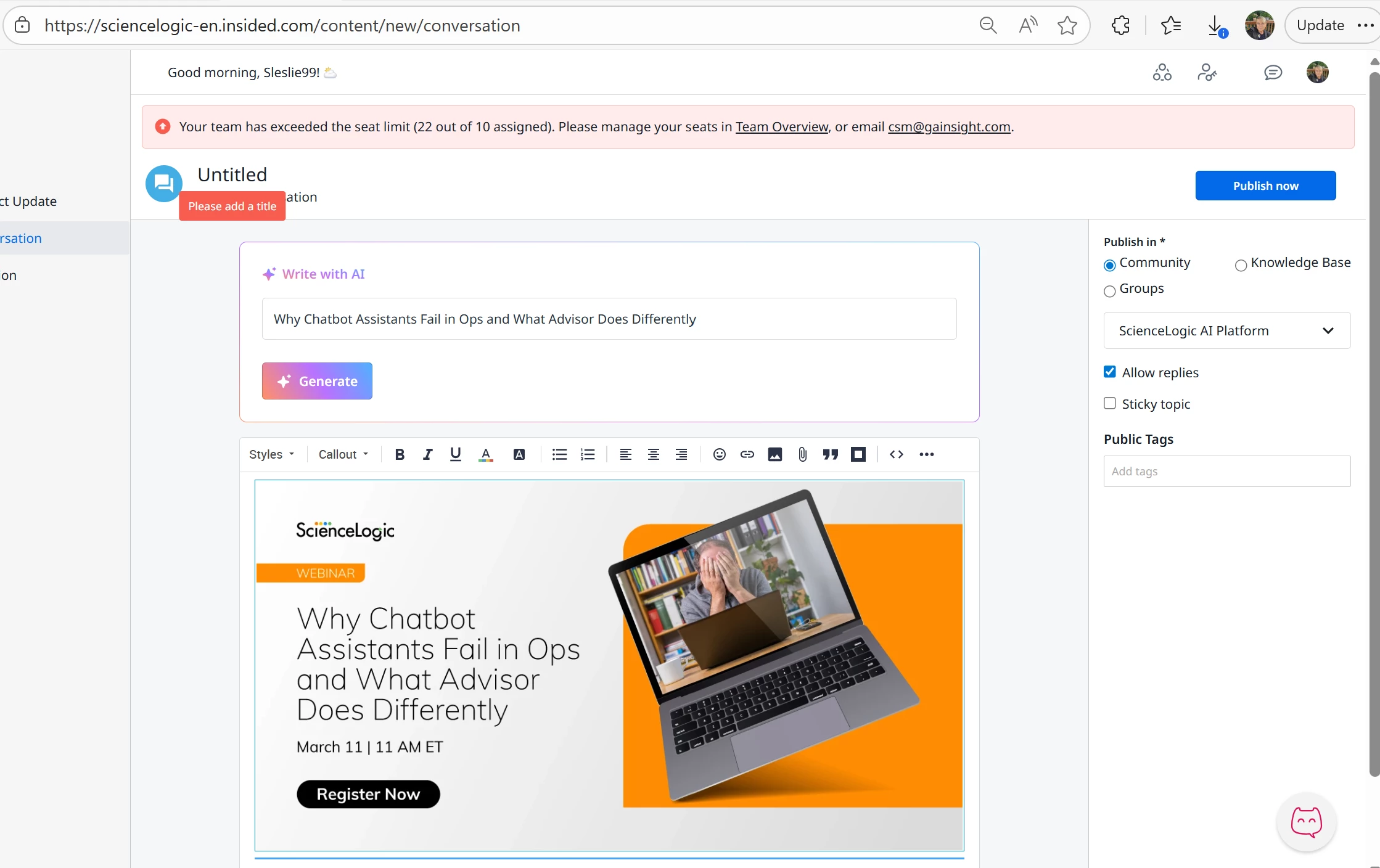Open ScienceLogic AI Platform category dropdown
Viewport: 1380px width, 868px height.
coord(1226,330)
